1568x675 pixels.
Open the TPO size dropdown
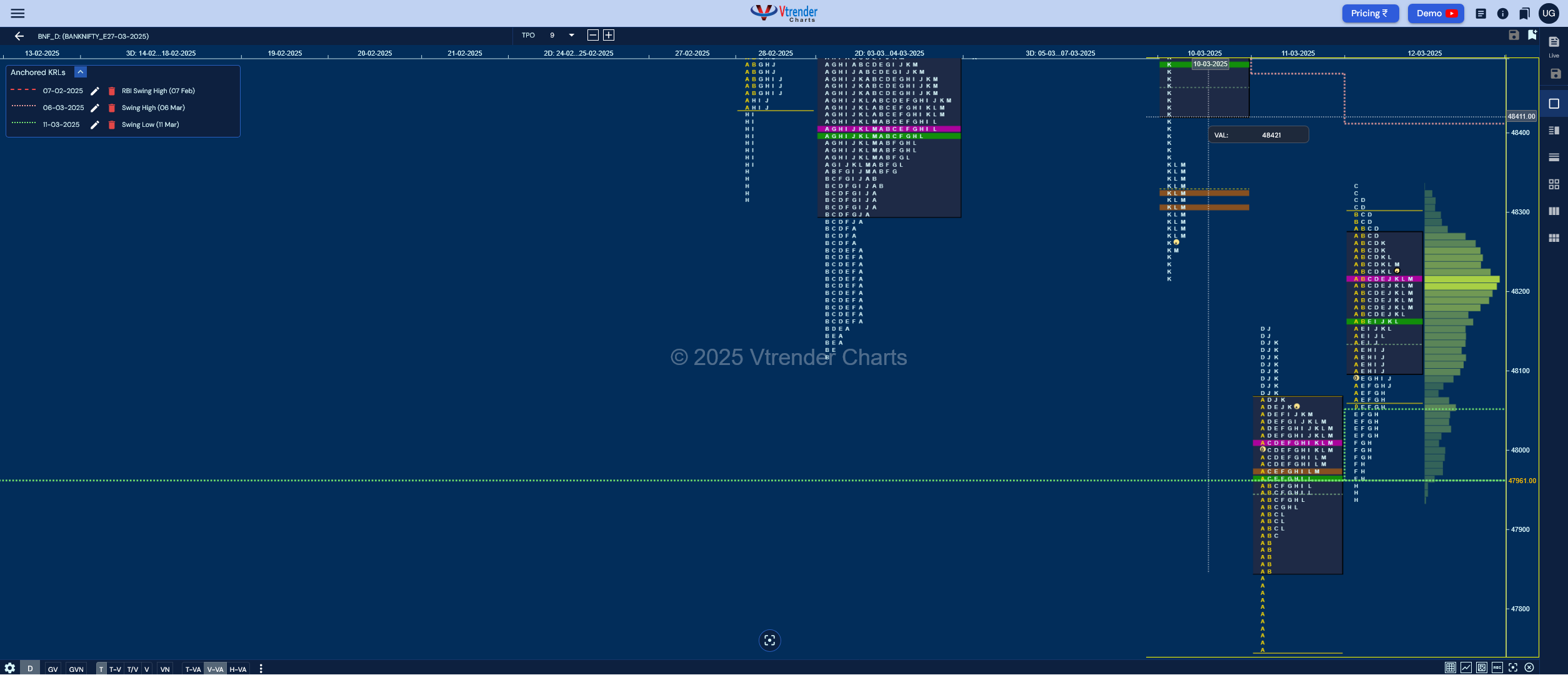coord(571,35)
